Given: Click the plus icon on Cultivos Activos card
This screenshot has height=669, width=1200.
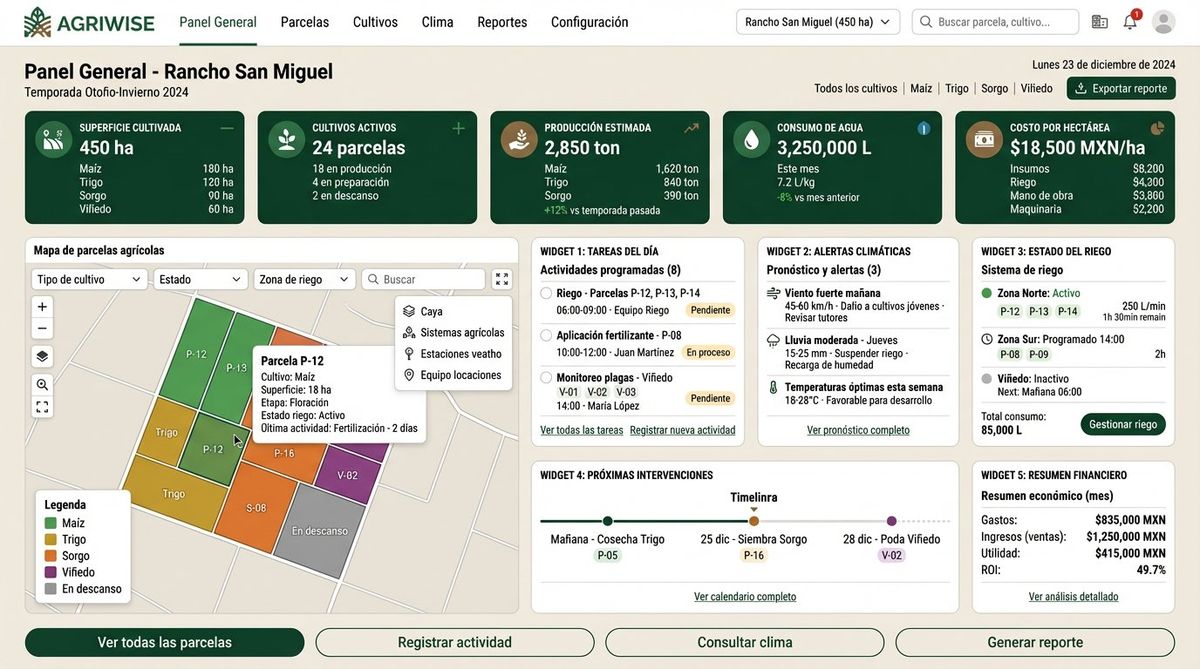Looking at the screenshot, I should (459, 128).
